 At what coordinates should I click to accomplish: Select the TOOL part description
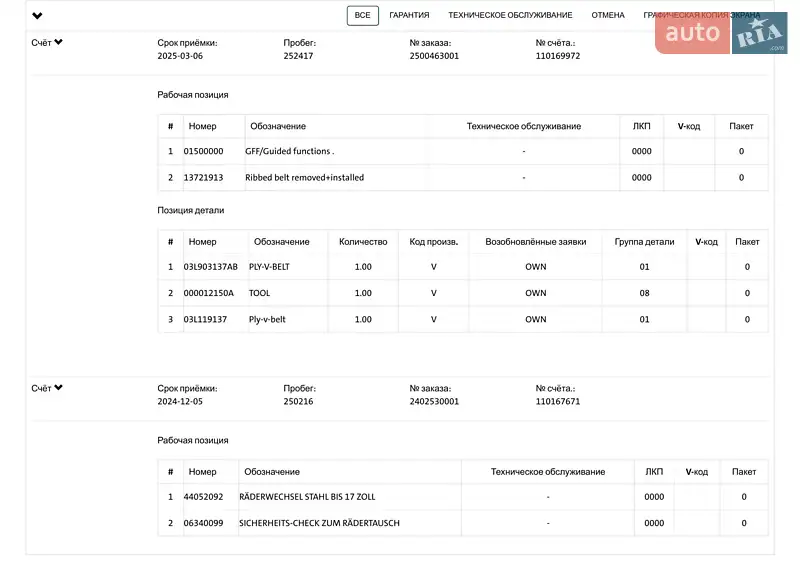[259, 293]
